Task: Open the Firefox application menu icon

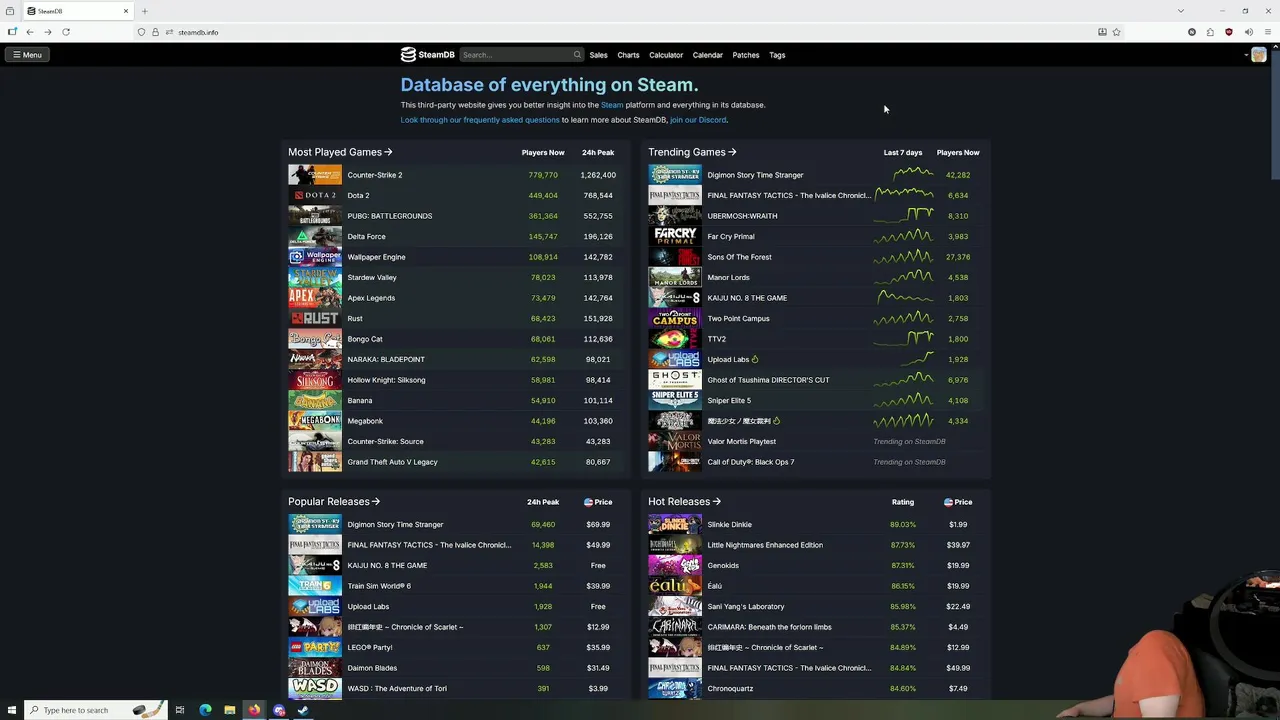Action: coord(1267,32)
